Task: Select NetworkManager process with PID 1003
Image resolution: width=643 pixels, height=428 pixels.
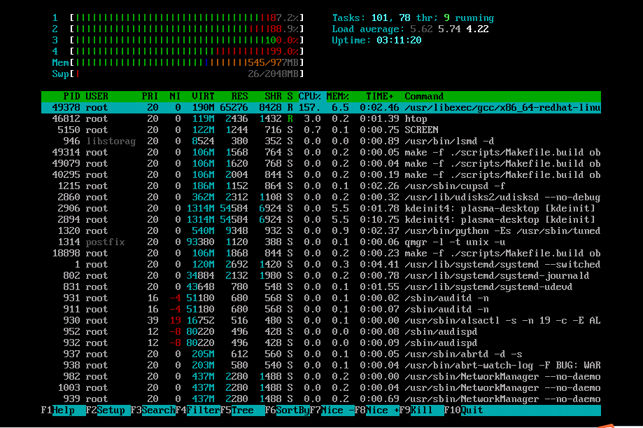Action: tap(321, 388)
